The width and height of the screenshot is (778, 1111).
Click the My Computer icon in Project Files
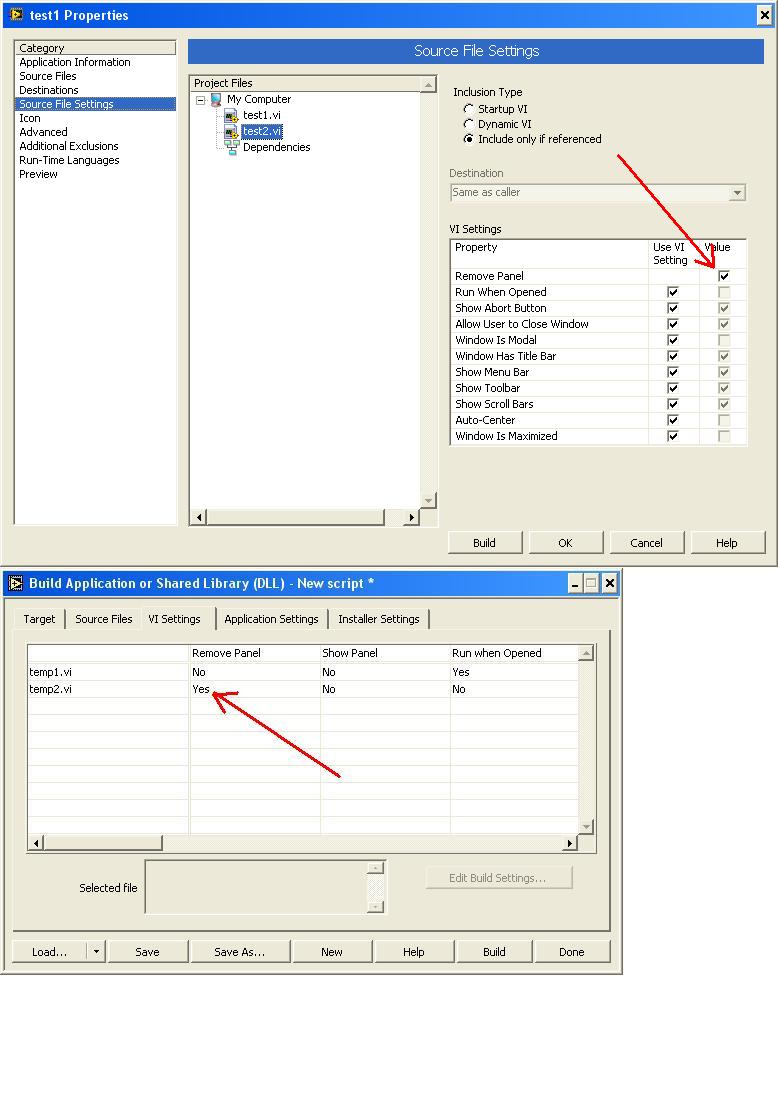pos(216,100)
